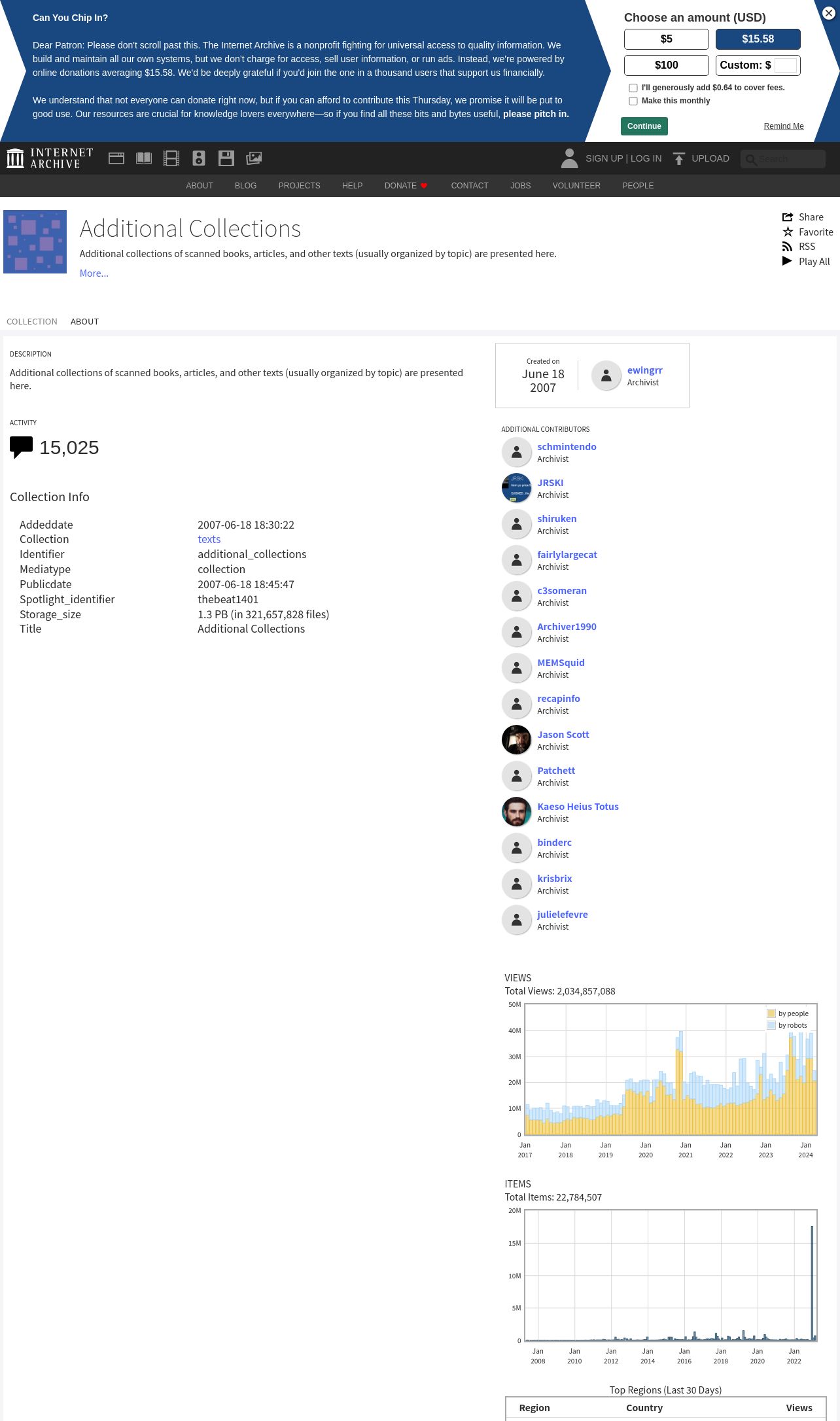Switch to the About tab
Viewport: 840px width, 1421px height.
pos(84,321)
